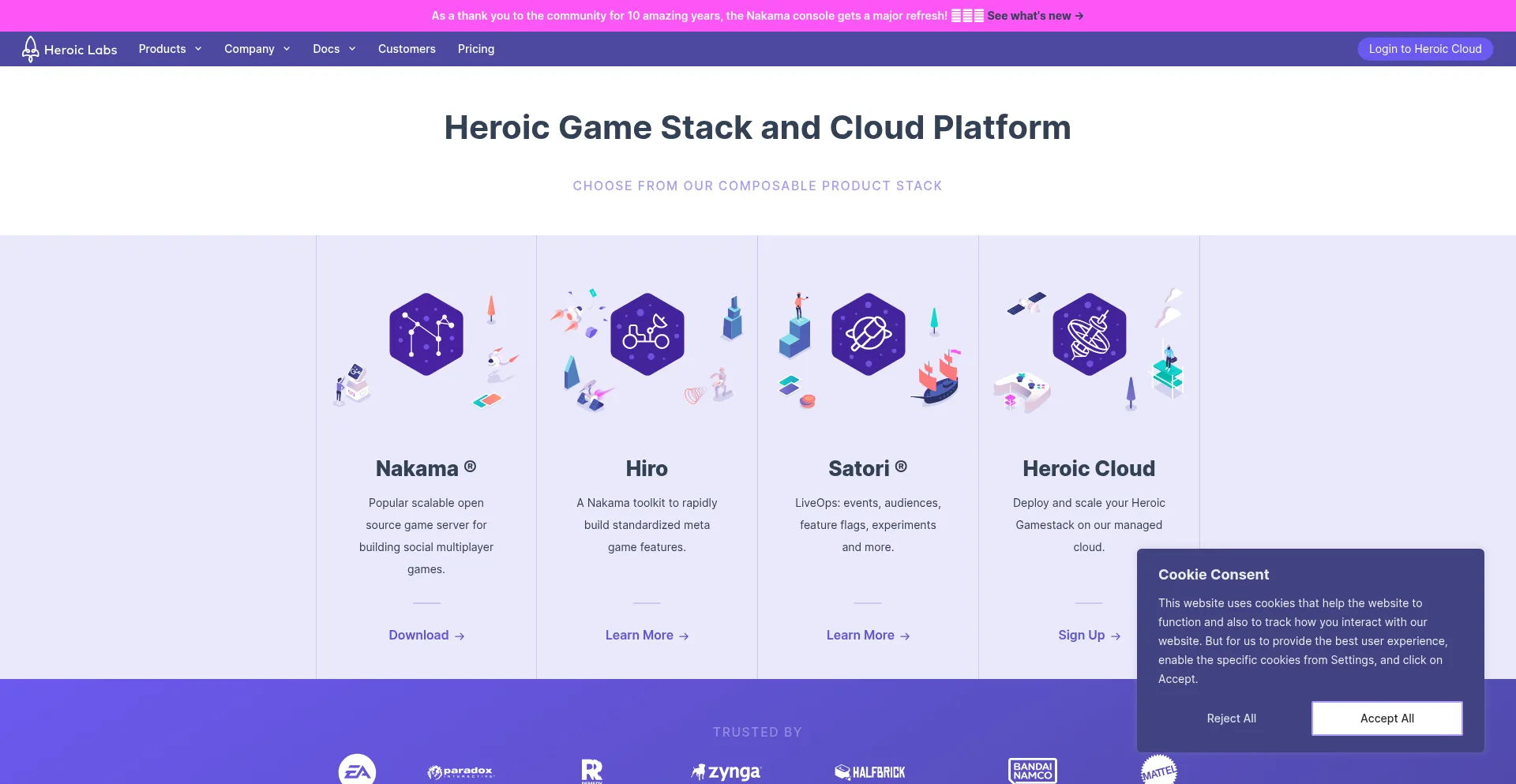
Task: Open the Pricing page from navbar
Action: click(x=476, y=49)
